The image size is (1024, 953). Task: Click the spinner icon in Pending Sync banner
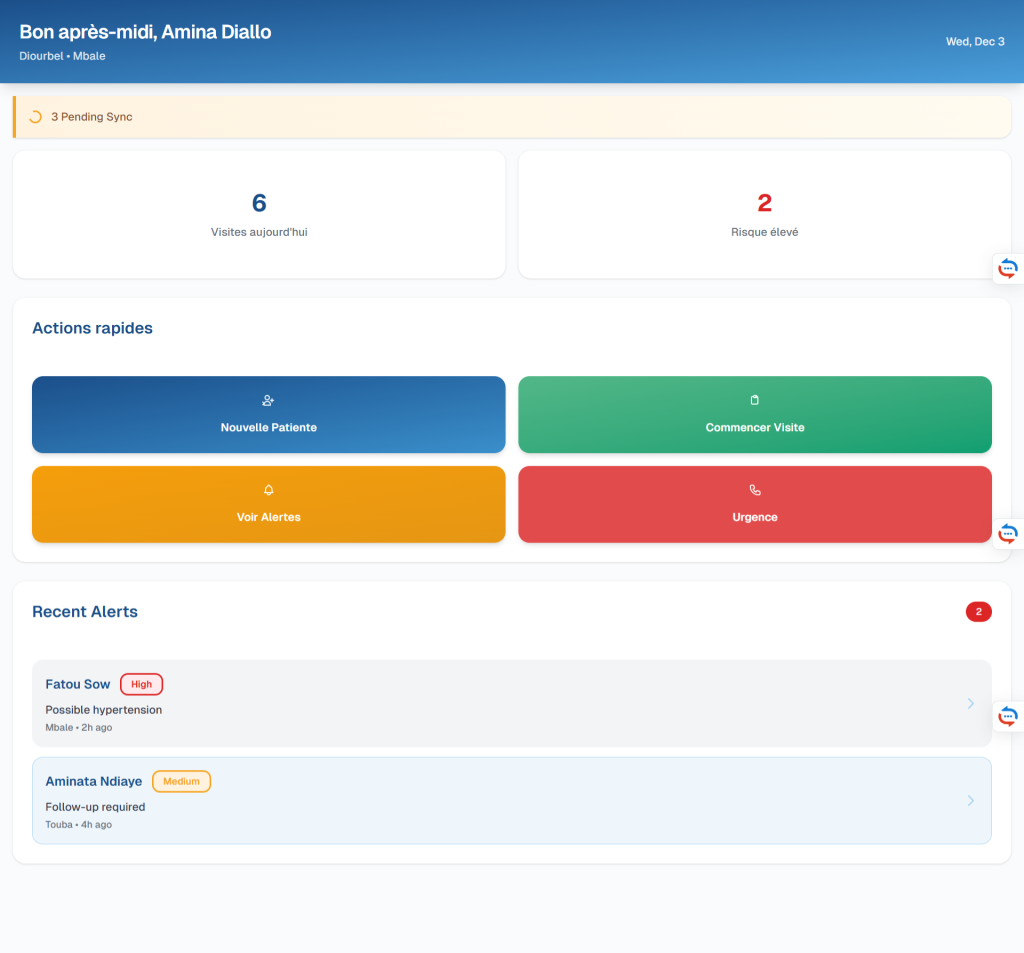coord(35,117)
